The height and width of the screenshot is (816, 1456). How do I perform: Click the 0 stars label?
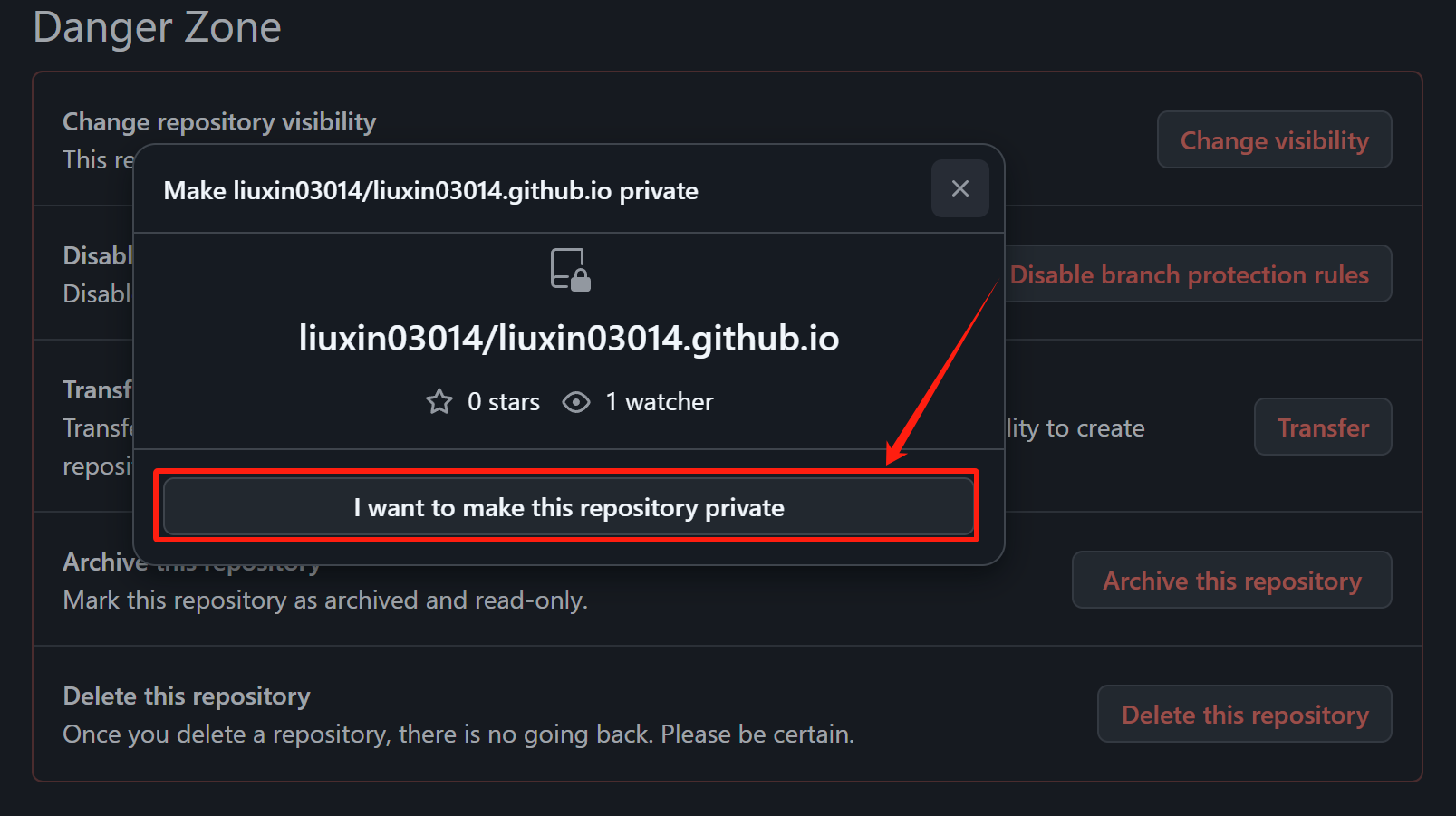point(503,401)
